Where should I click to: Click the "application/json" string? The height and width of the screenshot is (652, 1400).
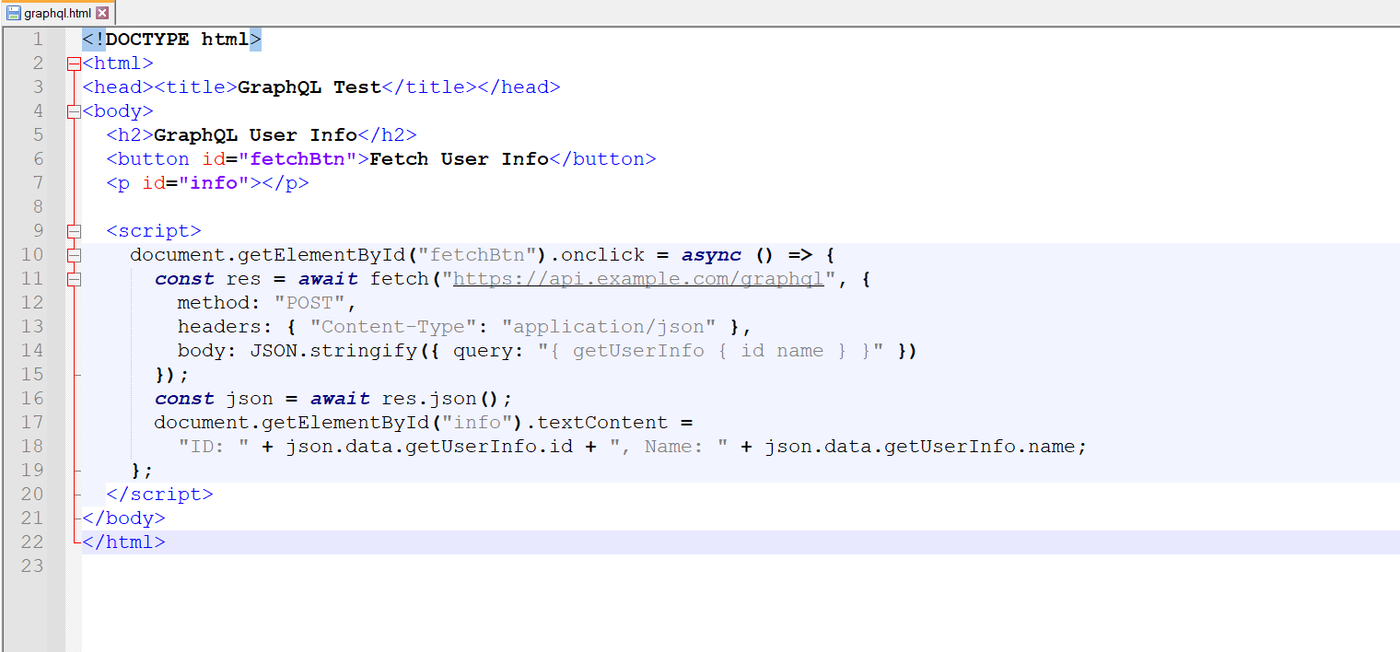point(609,327)
